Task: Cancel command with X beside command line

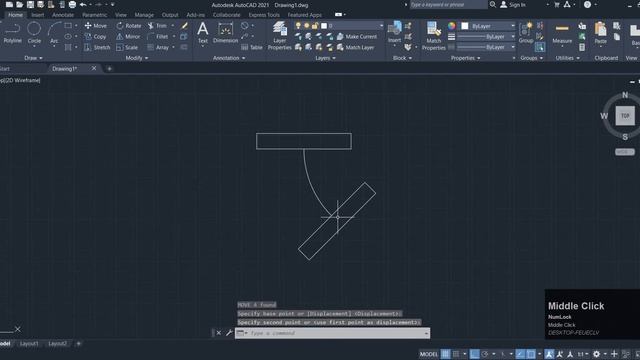Action: (x=219, y=333)
